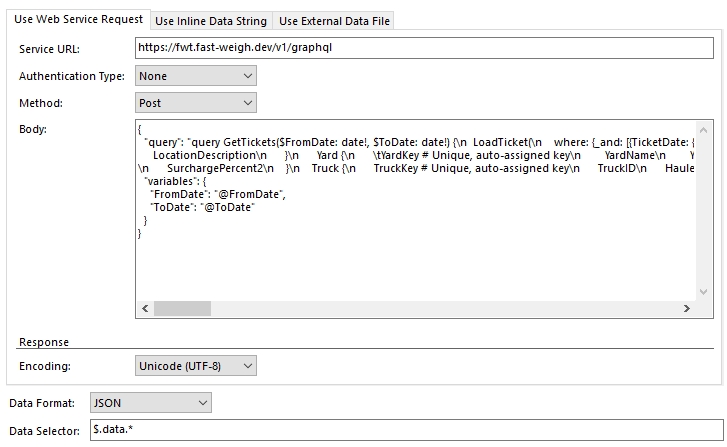727x447 pixels.
Task: Expand the Encoding Unicode (UTF-8) dropdown
Action: point(195,366)
